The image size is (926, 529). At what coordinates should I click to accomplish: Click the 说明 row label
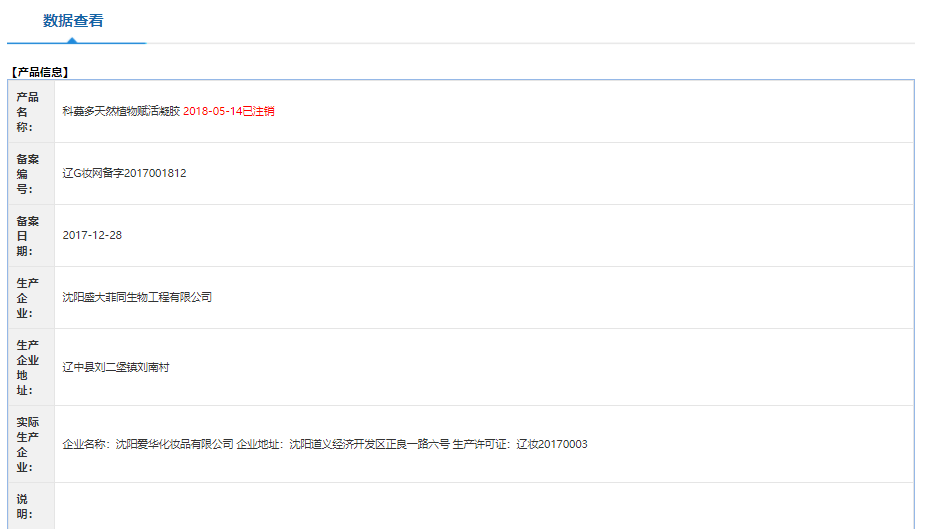click(x=28, y=506)
